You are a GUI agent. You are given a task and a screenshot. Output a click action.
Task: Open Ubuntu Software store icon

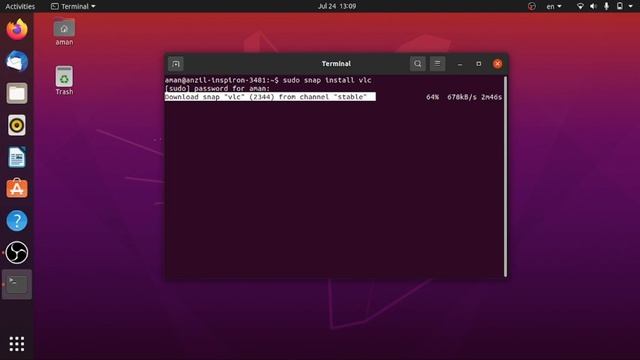17,189
